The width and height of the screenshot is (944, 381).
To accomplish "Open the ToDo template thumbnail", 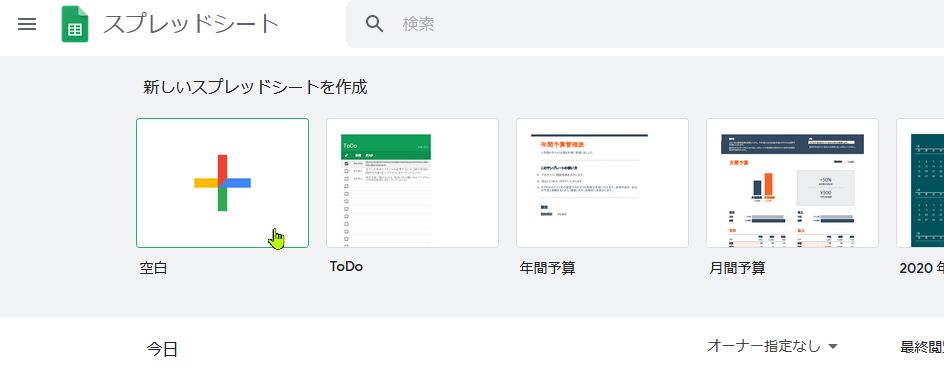I will (x=412, y=183).
